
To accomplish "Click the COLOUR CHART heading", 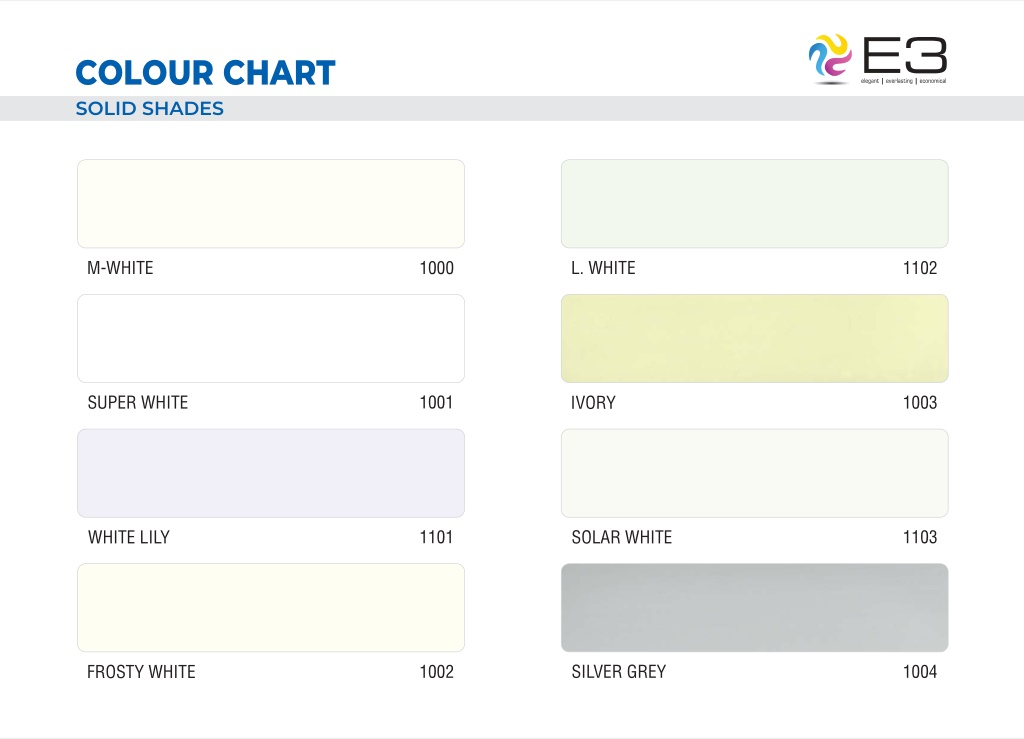I will 206,72.
